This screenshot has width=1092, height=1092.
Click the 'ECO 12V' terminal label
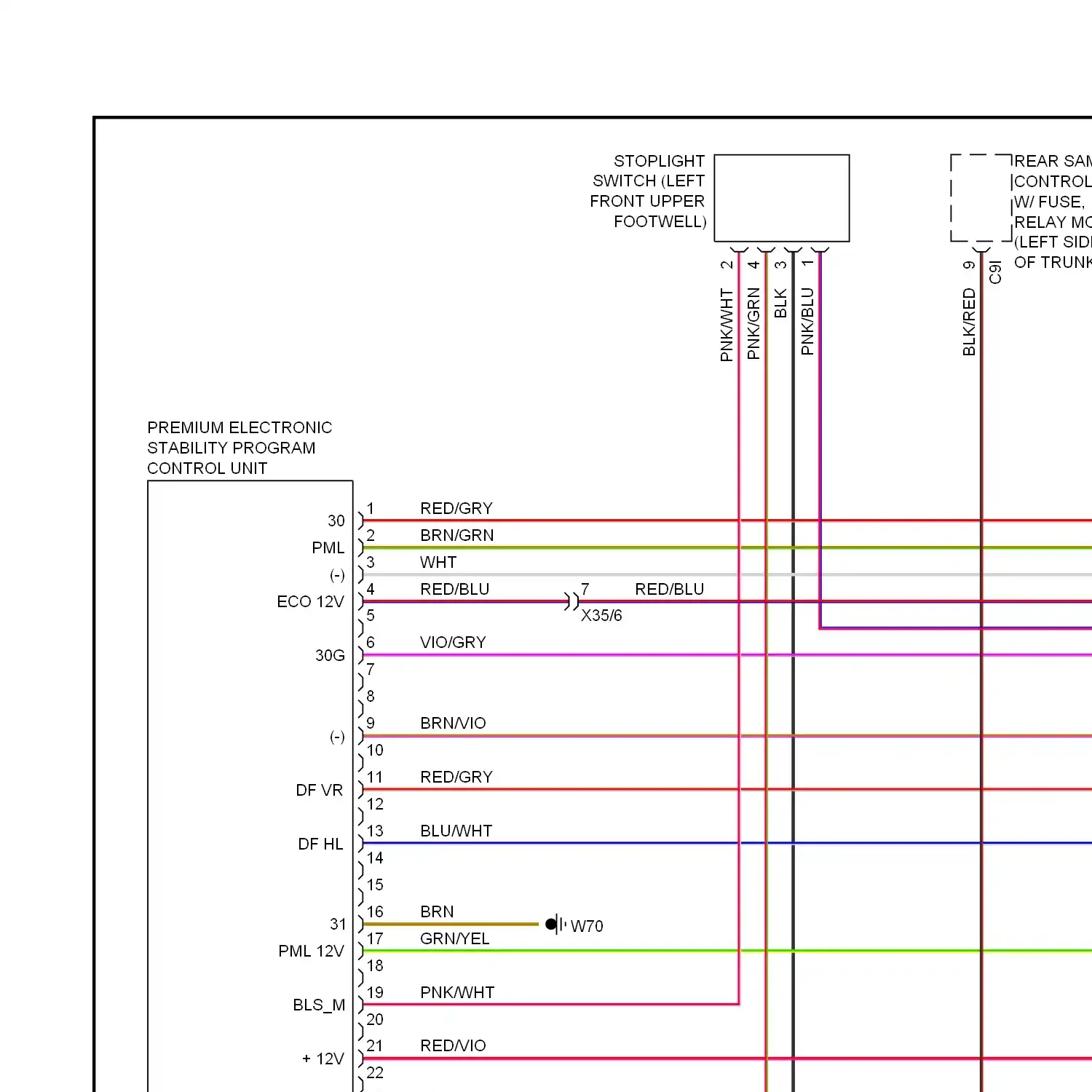pos(310,601)
